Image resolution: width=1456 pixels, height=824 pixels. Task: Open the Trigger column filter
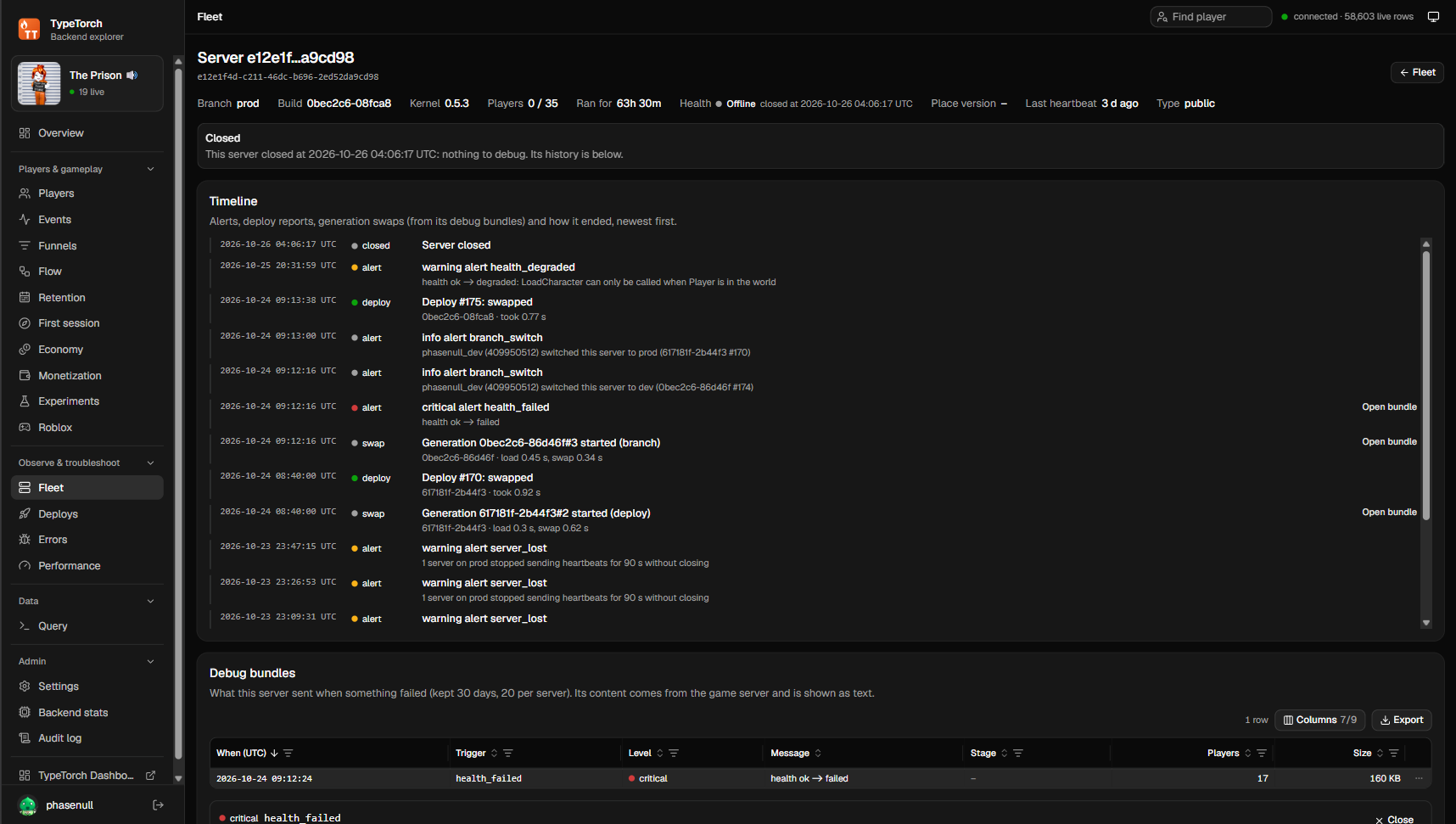(508, 754)
